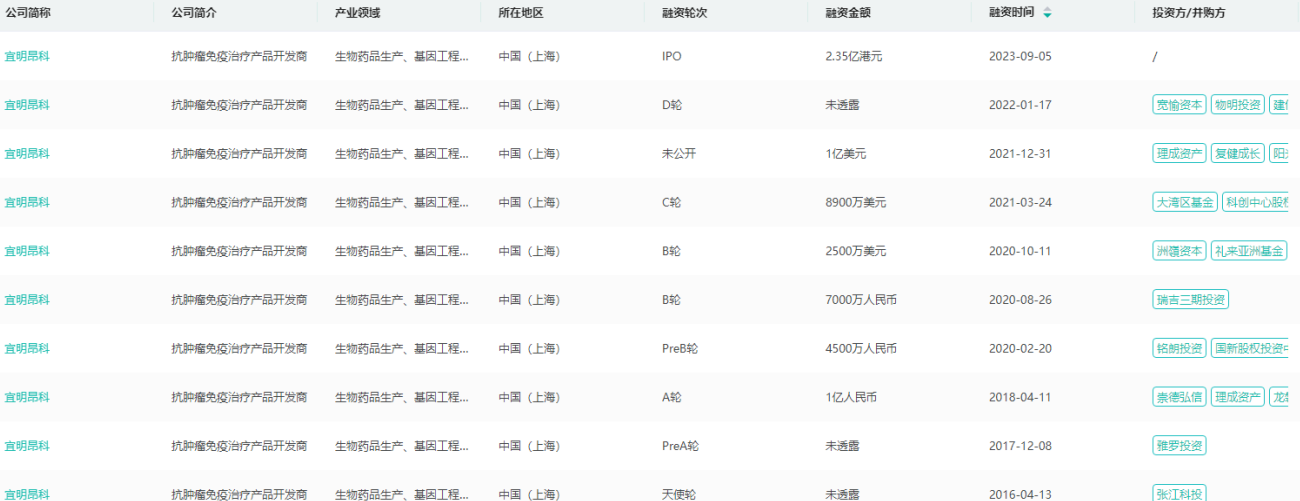Click the date 2022-01-17
This screenshot has width=1300, height=501.
click(1020, 105)
